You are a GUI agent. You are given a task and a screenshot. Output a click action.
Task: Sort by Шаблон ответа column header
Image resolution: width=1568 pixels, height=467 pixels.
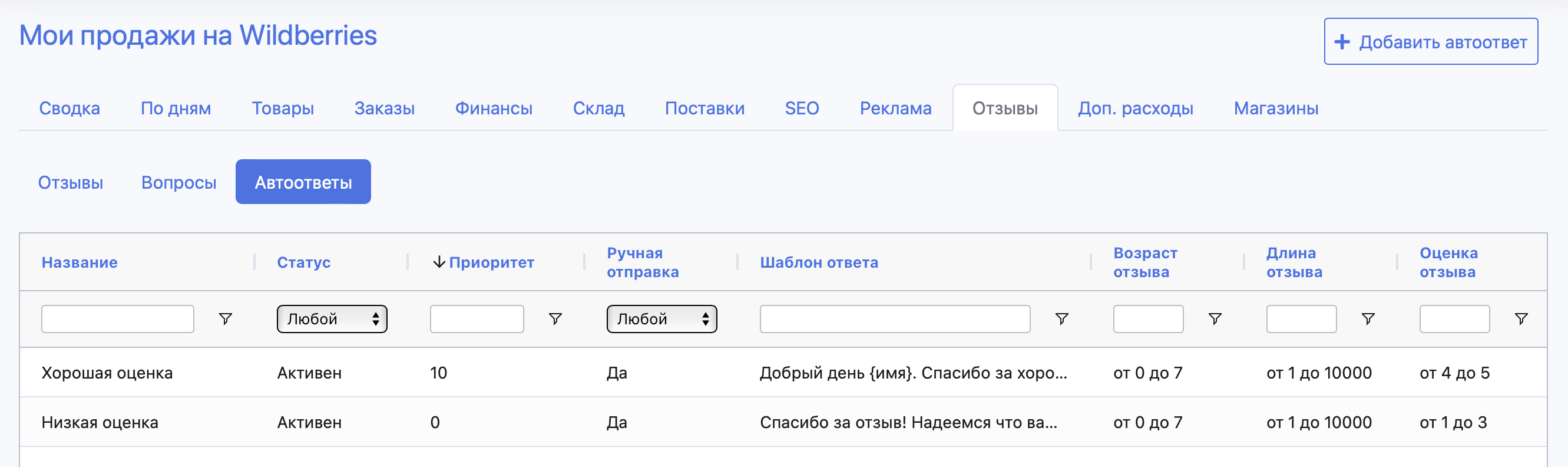819,262
